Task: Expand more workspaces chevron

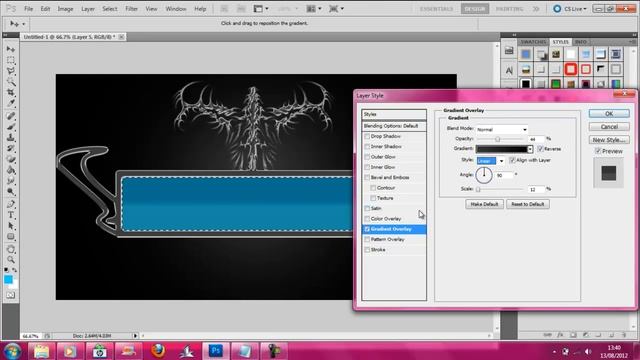Action: coord(536,9)
